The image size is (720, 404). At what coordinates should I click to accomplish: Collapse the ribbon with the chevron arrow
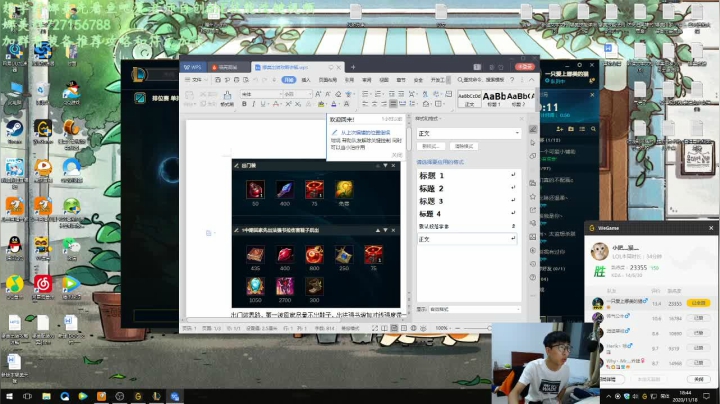[x=531, y=80]
